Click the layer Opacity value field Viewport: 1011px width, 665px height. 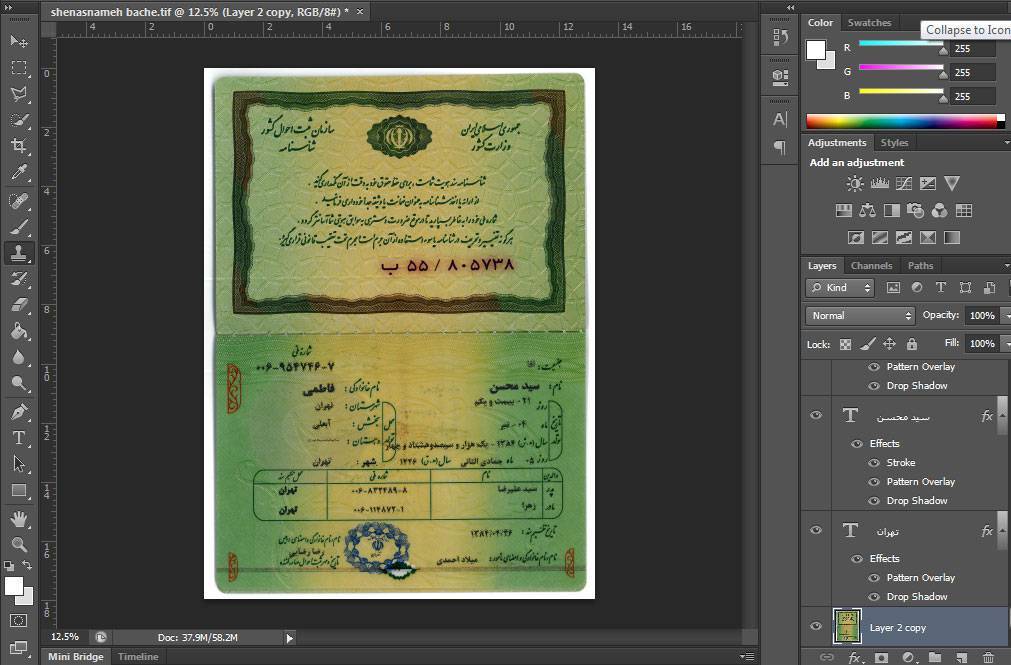[x=982, y=315]
